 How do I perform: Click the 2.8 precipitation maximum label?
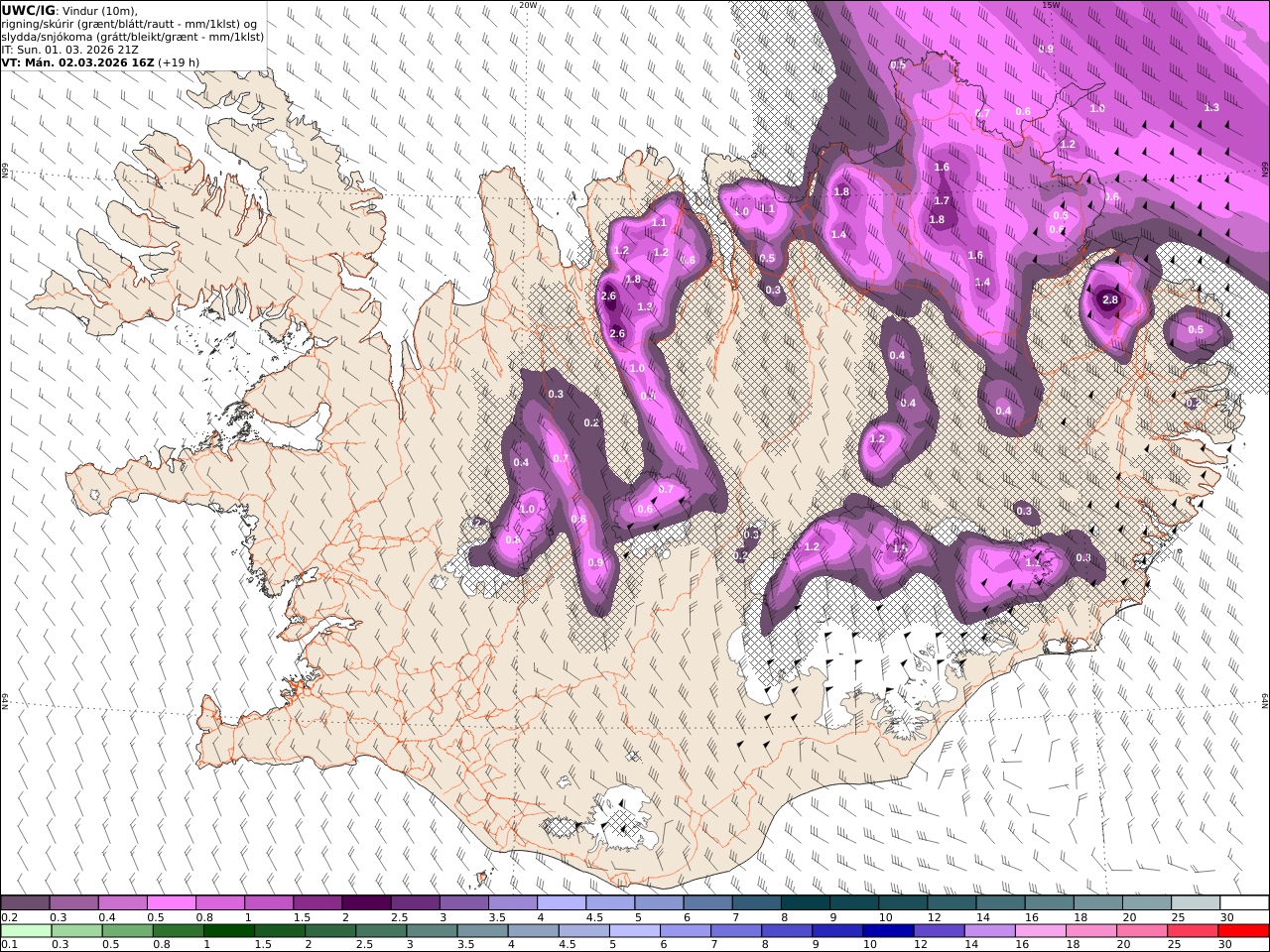point(1110,300)
